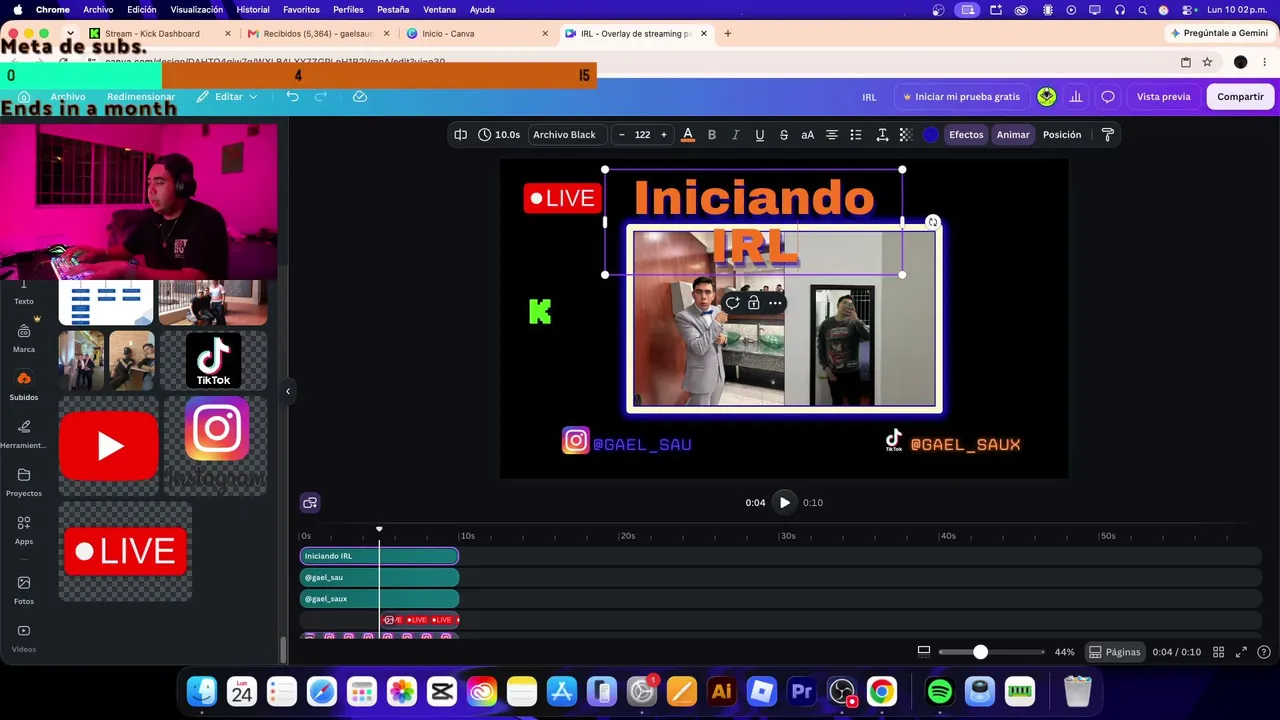The image size is (1280, 720).
Task: Toggle strikethrough text formatting
Action: click(784, 135)
